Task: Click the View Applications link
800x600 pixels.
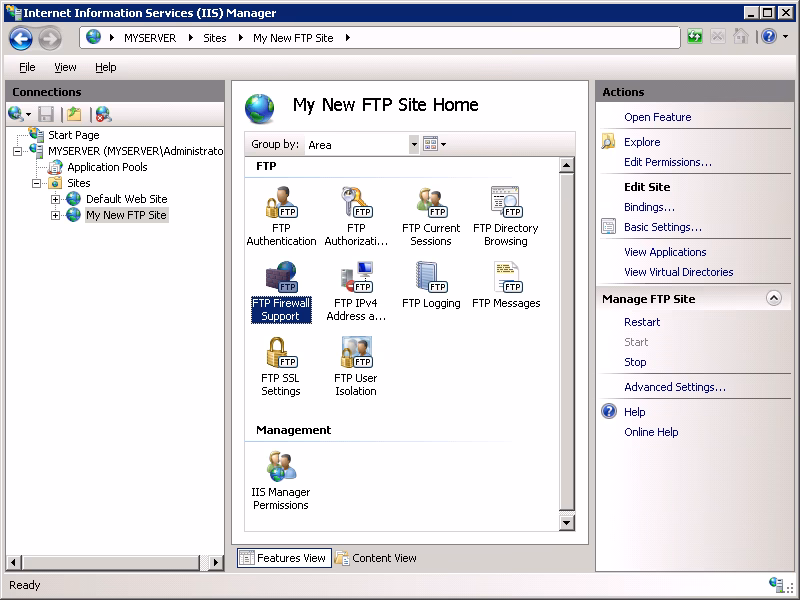Action: (665, 252)
